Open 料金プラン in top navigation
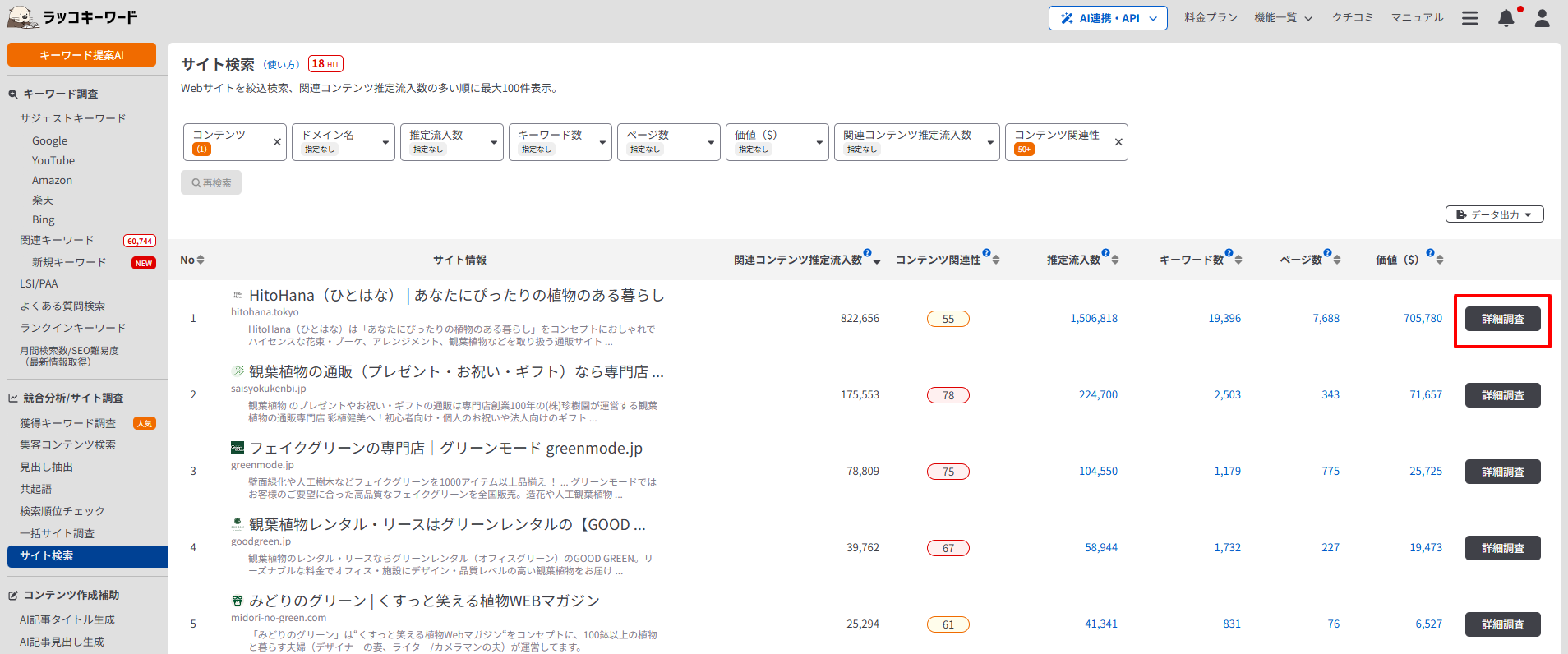Screen dimensions: 1568x654 tap(1211, 17)
